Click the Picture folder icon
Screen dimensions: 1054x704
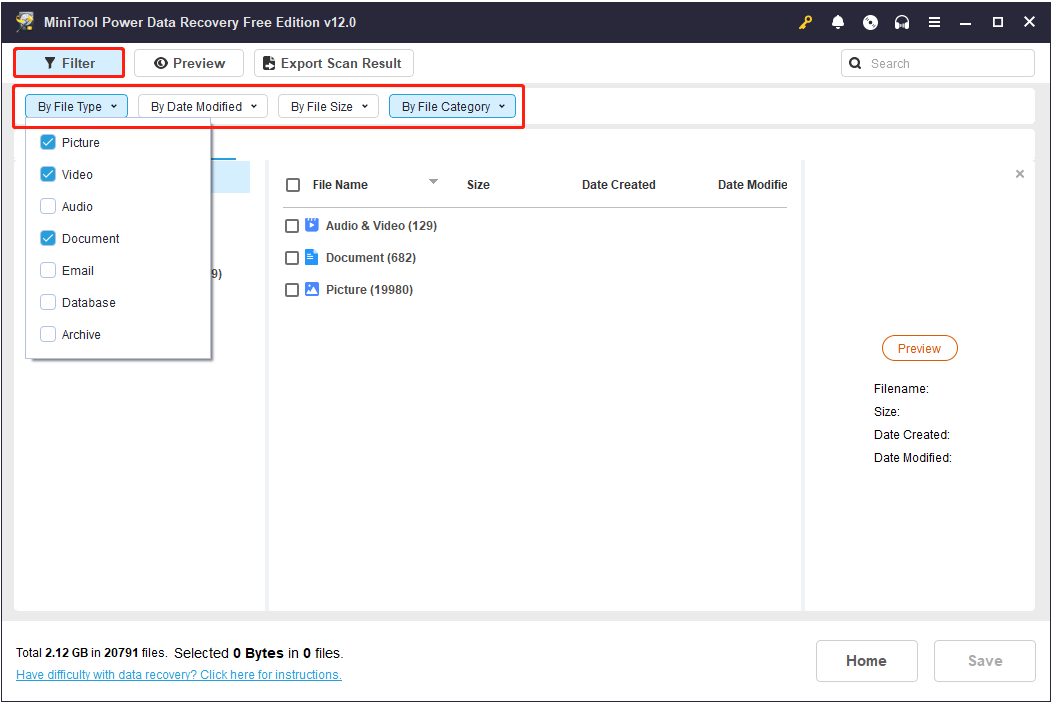pos(312,289)
